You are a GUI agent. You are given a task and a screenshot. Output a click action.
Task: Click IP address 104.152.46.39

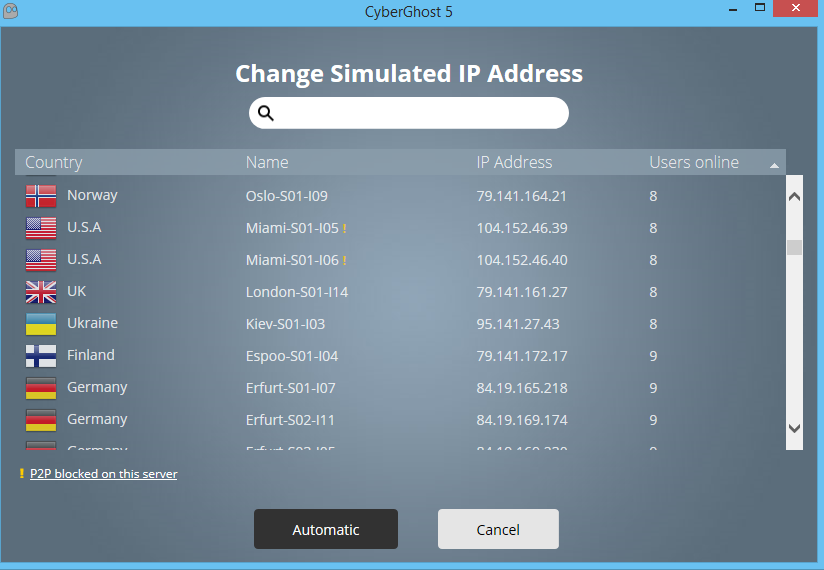click(522, 229)
